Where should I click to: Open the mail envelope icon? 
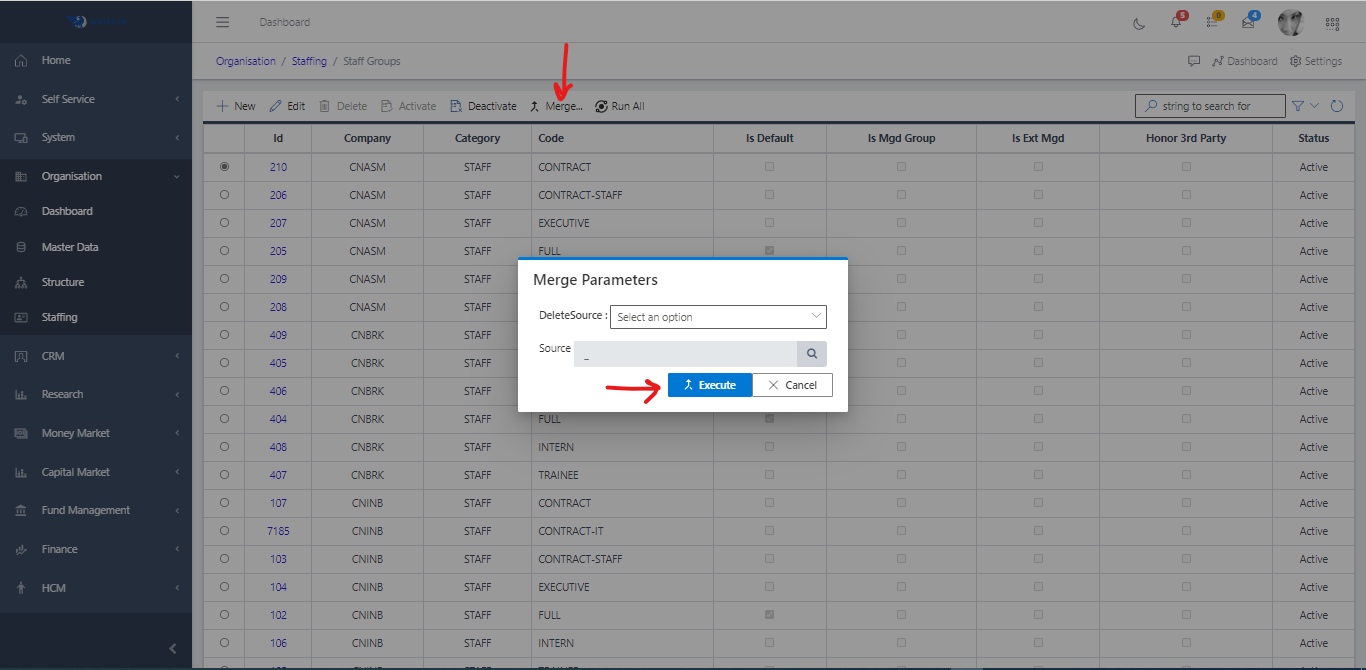[x=1248, y=23]
